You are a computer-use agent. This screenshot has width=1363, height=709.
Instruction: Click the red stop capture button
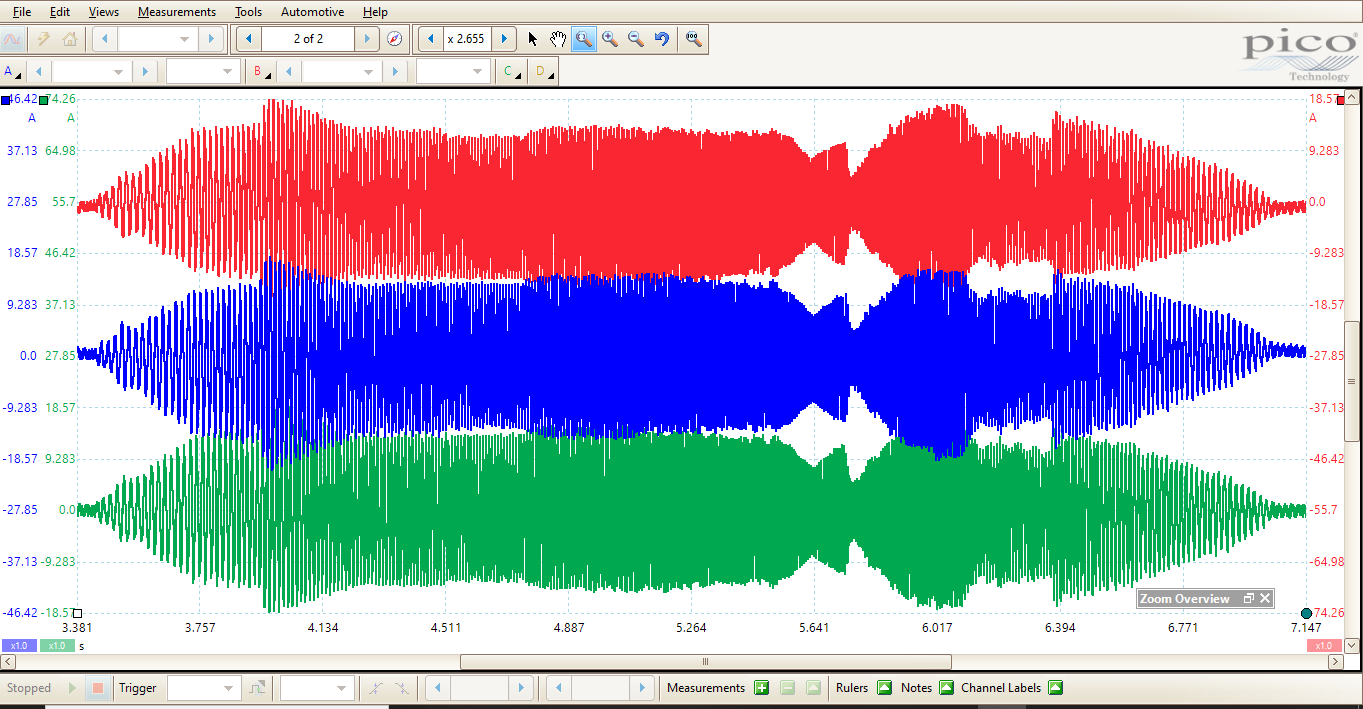click(x=98, y=688)
